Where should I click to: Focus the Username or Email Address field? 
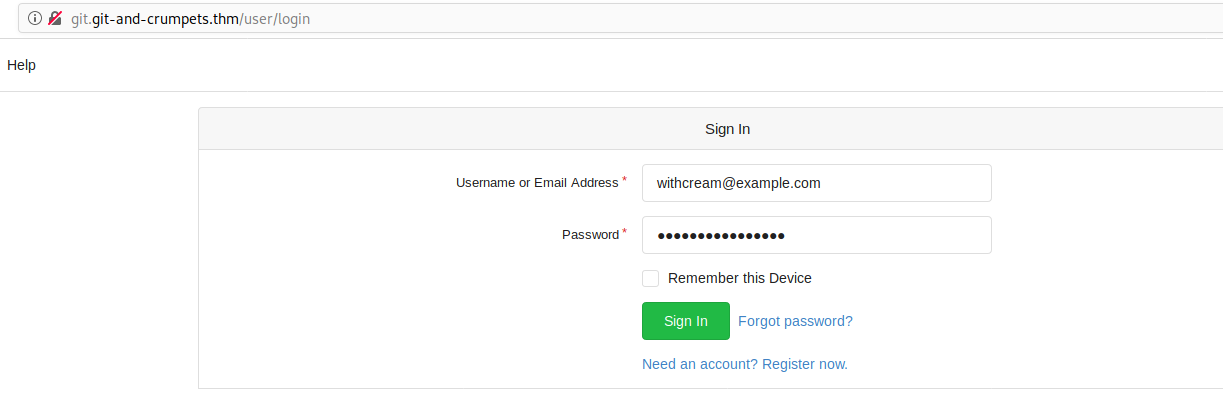click(817, 183)
